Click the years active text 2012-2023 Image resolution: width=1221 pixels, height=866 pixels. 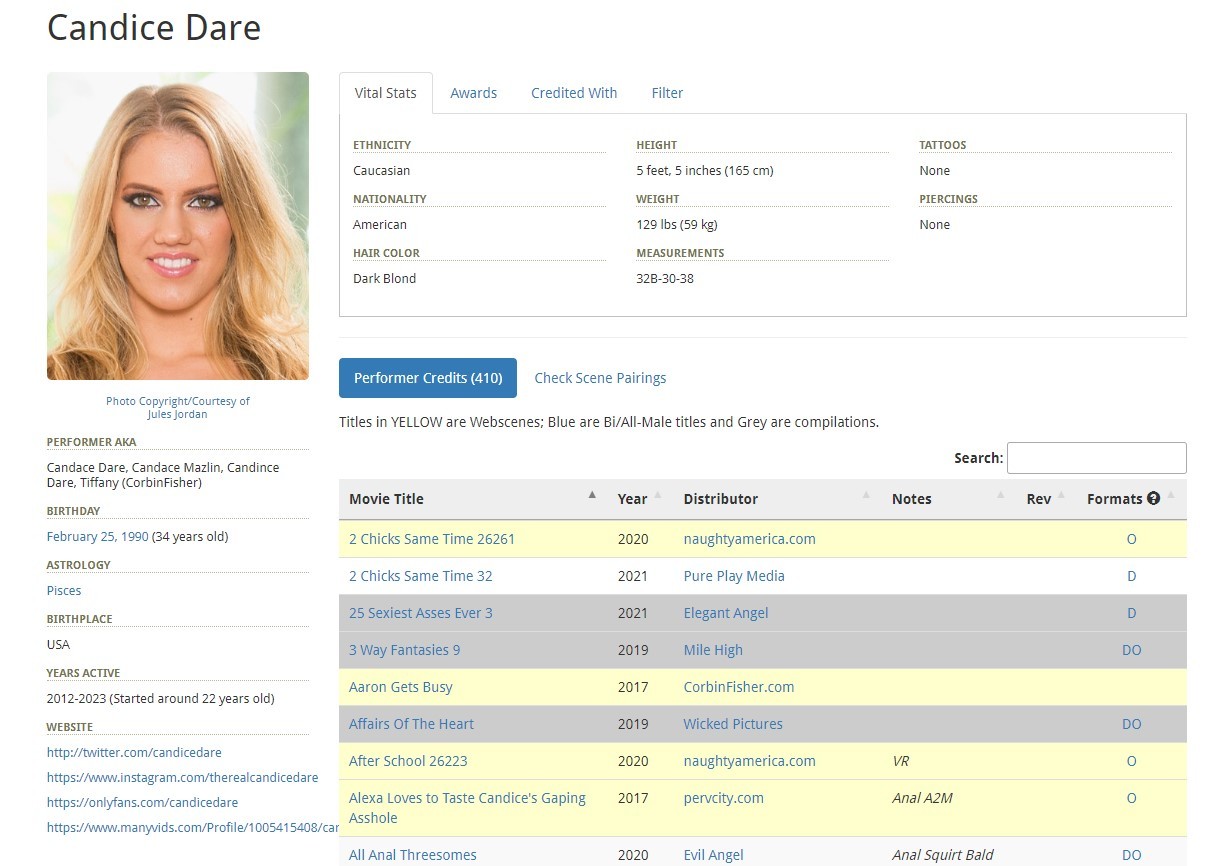160,699
